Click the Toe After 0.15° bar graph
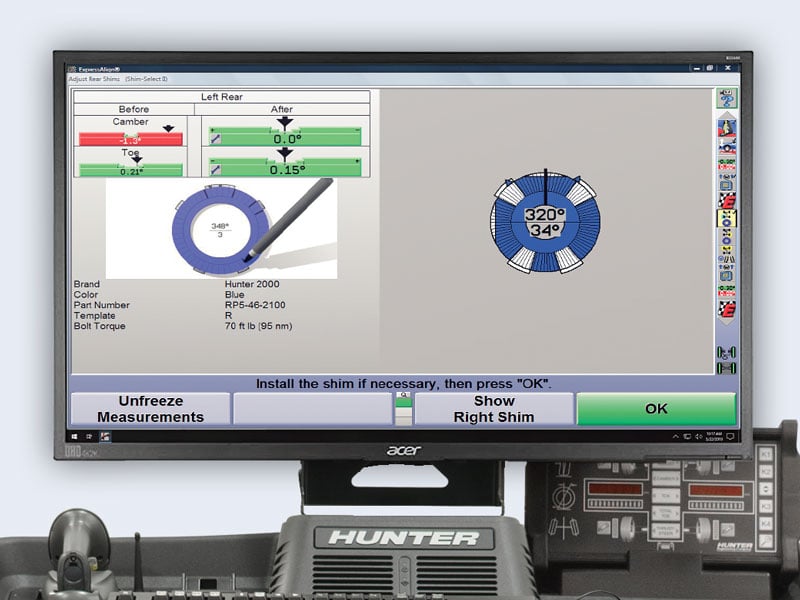The image size is (800, 600). [x=285, y=168]
